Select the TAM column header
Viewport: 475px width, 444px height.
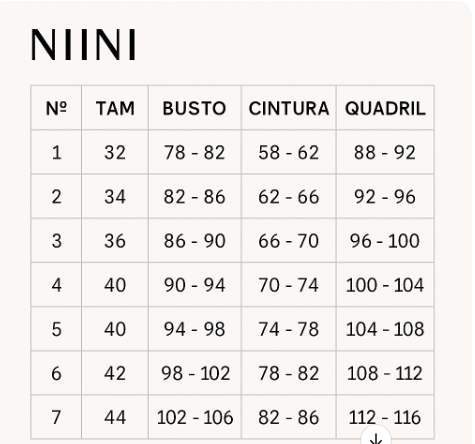[x=115, y=108]
